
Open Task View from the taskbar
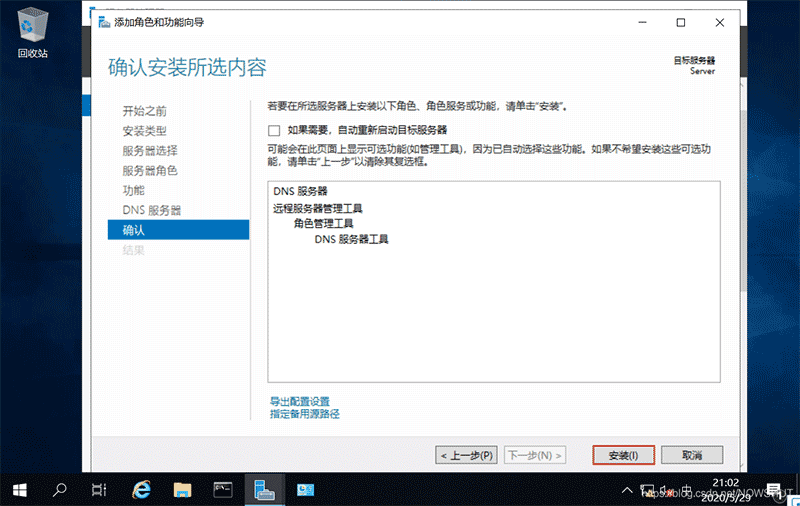[99, 489]
